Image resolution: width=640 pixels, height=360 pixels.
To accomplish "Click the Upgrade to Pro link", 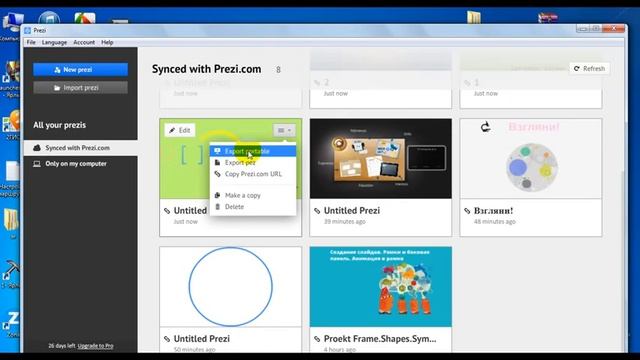I will (x=96, y=346).
